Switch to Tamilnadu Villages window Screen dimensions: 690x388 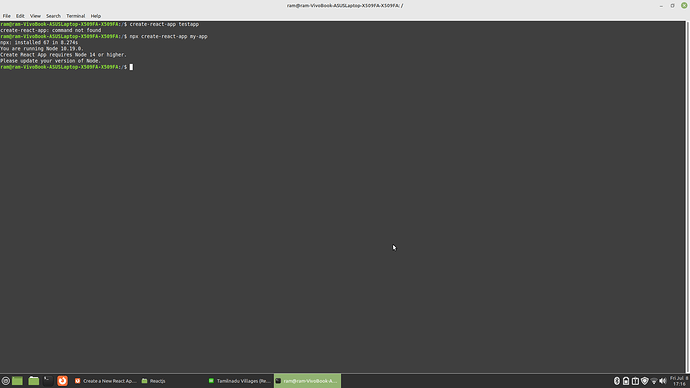pos(240,381)
